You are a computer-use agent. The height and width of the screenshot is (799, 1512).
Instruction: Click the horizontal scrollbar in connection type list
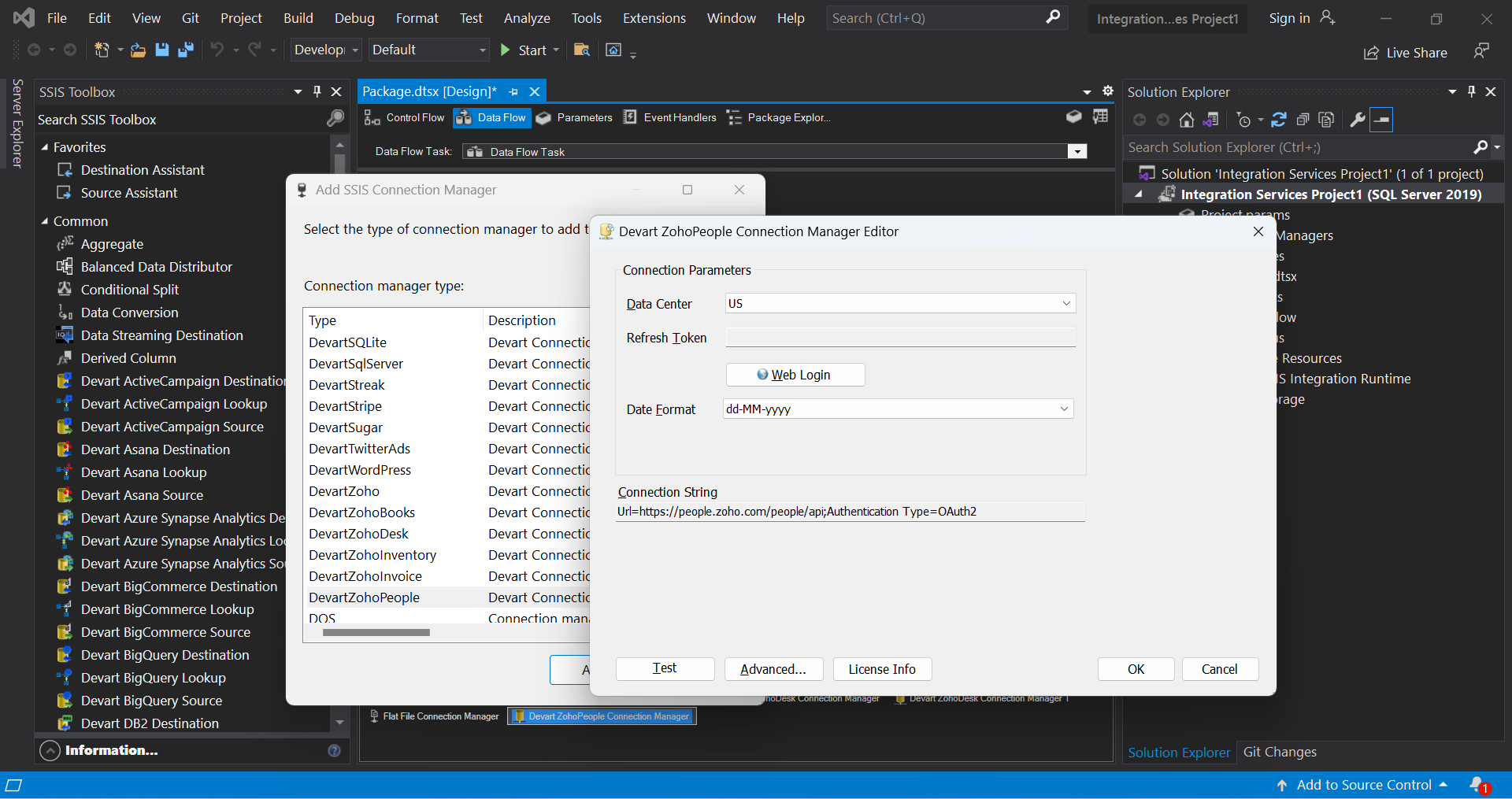point(376,632)
